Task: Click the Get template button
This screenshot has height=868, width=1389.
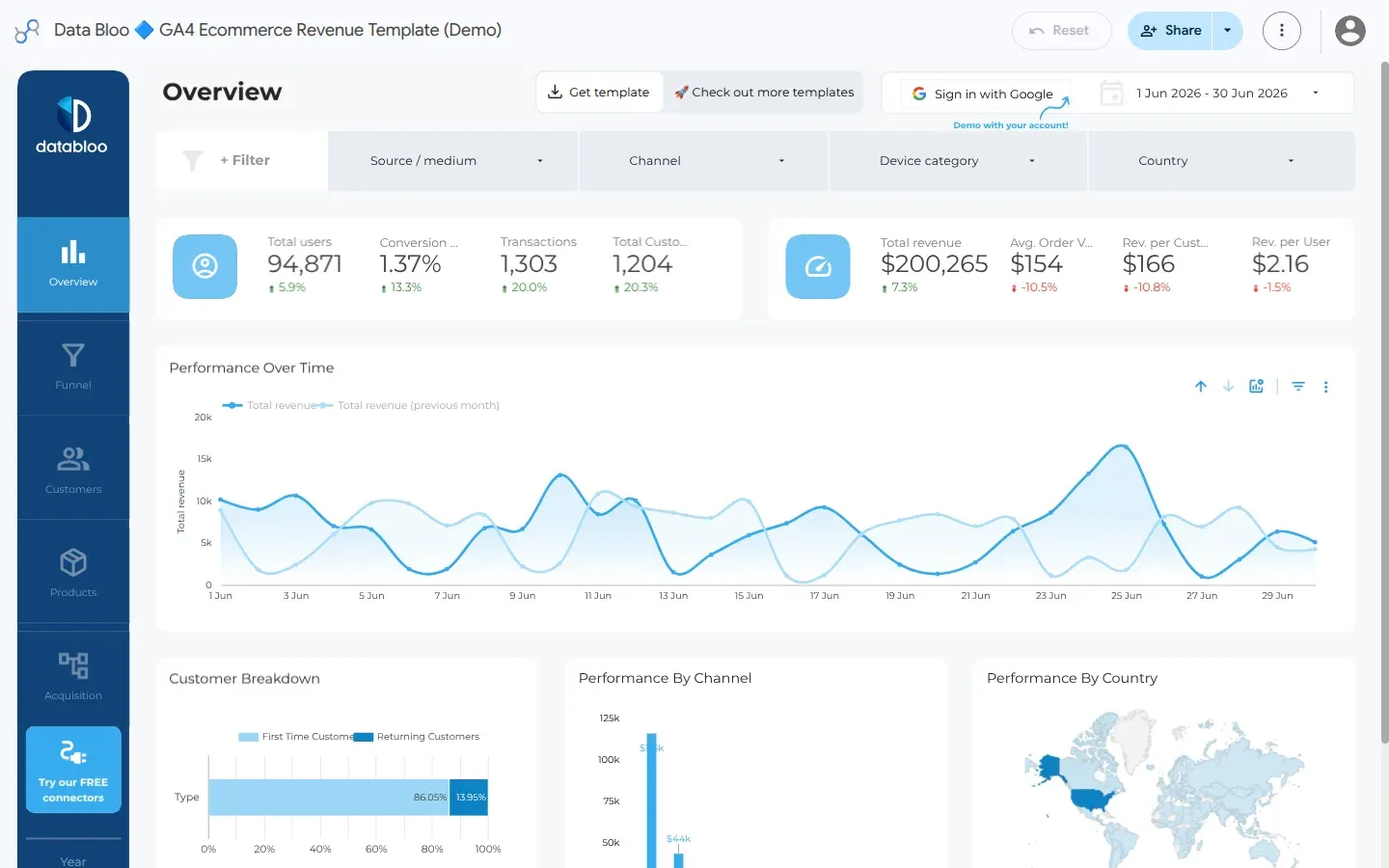Action: point(599,93)
